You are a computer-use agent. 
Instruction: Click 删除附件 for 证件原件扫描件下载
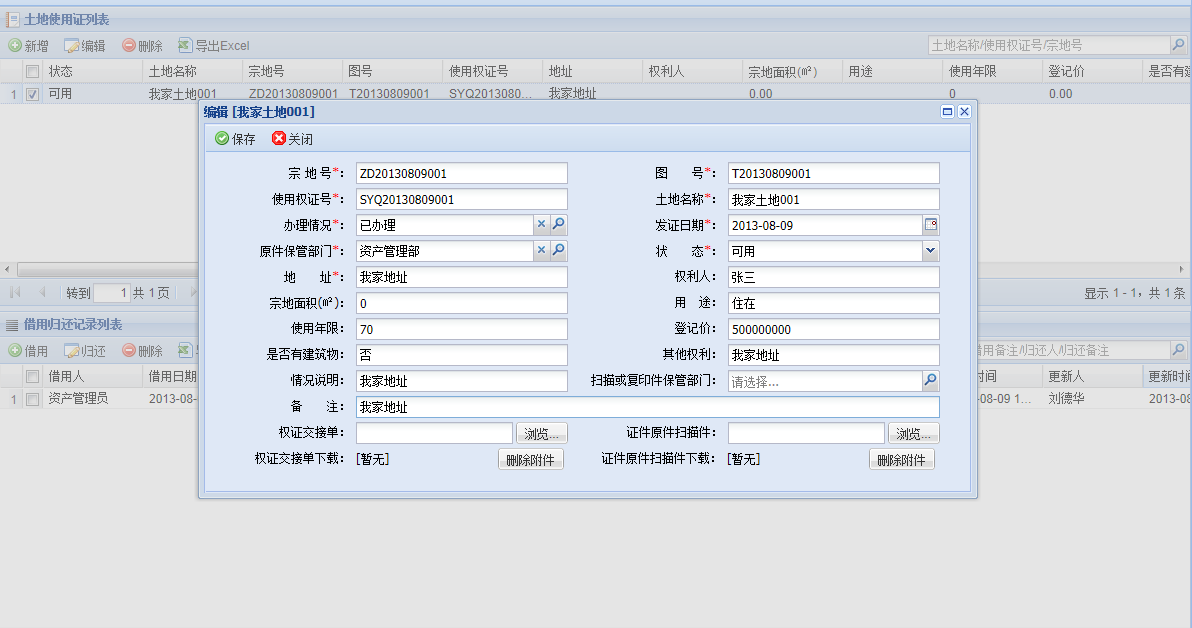(x=902, y=459)
